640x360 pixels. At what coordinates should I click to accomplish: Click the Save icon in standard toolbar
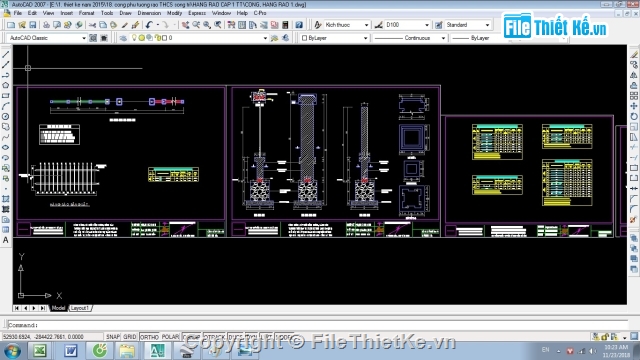click(x=33, y=25)
